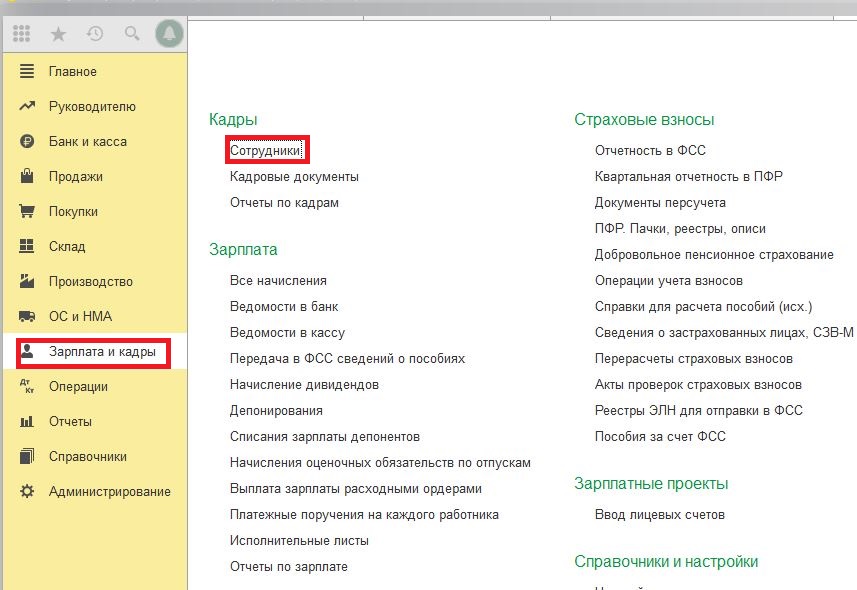The image size is (857, 590).
Task: Click the Отчеты bar chart icon
Action: [x=27, y=421]
